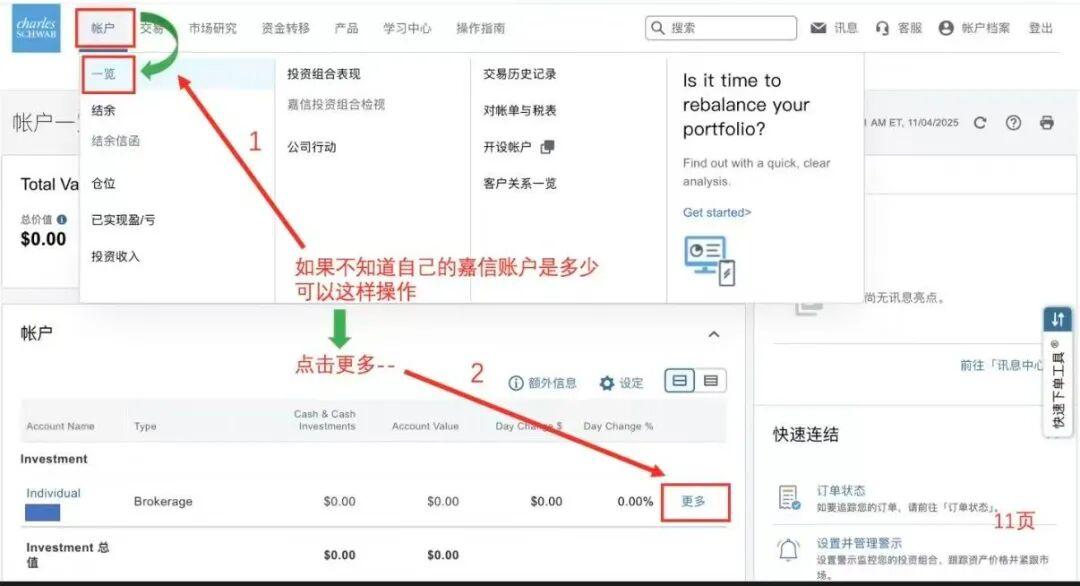1080x586 pixels.
Task: Open the 产品 menu
Action: pos(346,28)
